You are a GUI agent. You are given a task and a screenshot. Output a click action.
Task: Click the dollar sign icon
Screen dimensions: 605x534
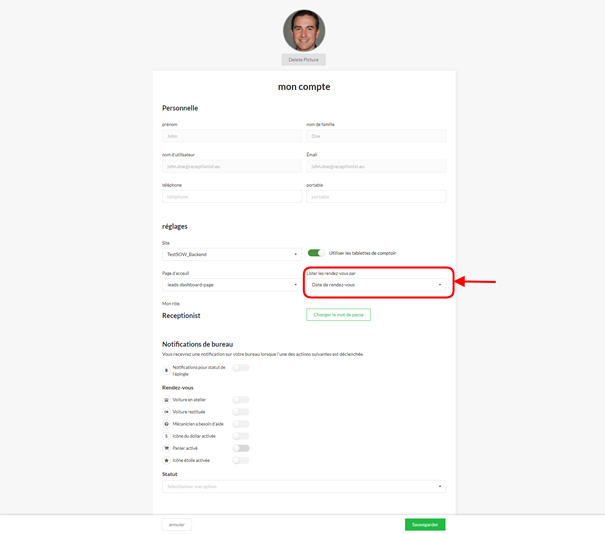pyautogui.click(x=166, y=436)
